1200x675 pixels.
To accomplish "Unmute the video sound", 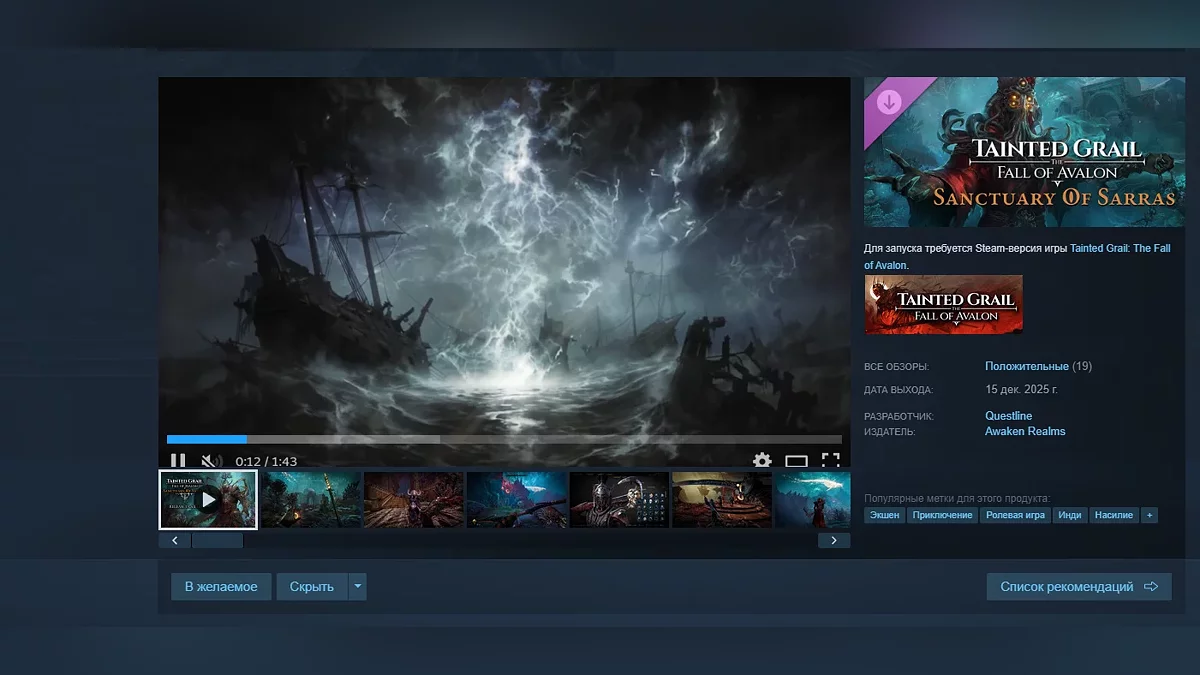I will pos(211,461).
